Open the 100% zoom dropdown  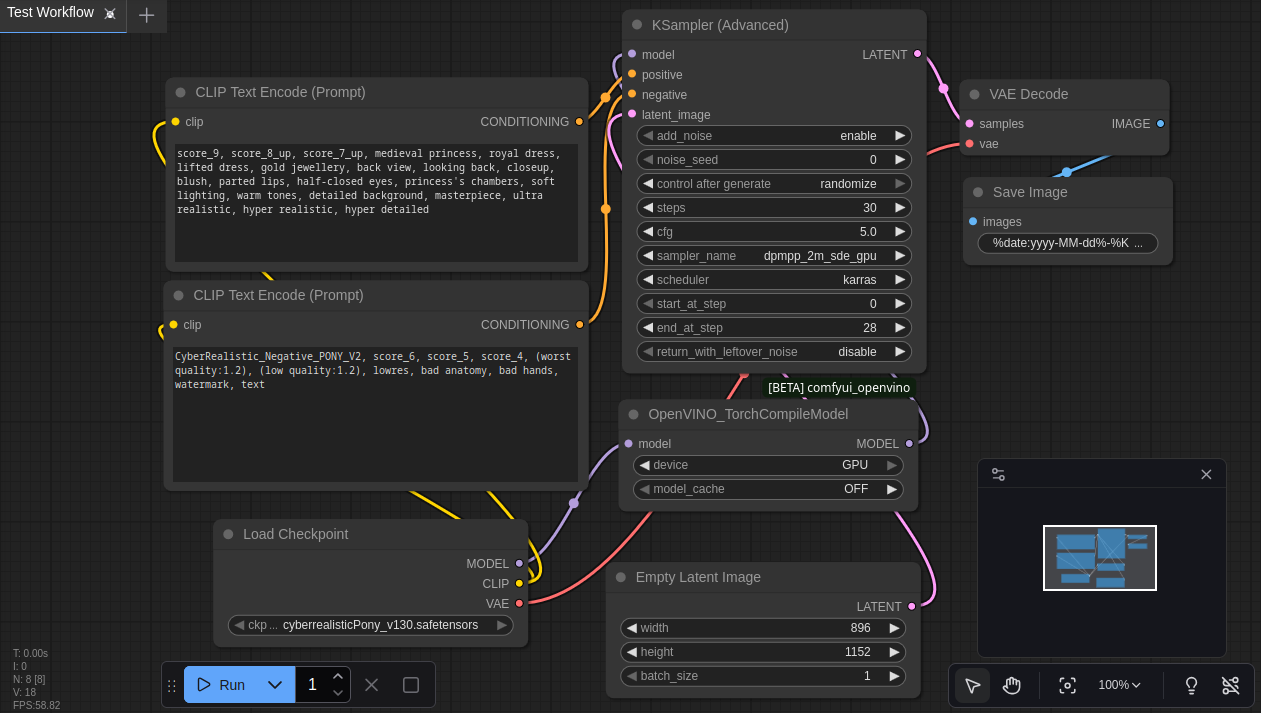tap(1119, 685)
